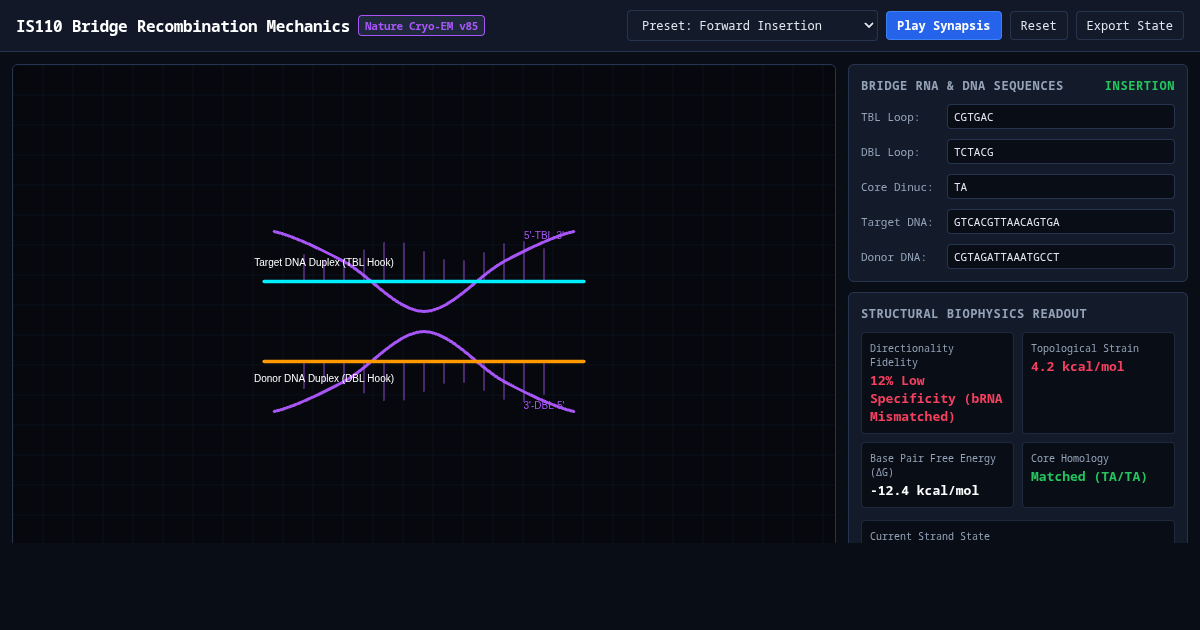The height and width of the screenshot is (630, 1200).
Task: Click the Core Dinuc input field
Action: click(x=1061, y=187)
